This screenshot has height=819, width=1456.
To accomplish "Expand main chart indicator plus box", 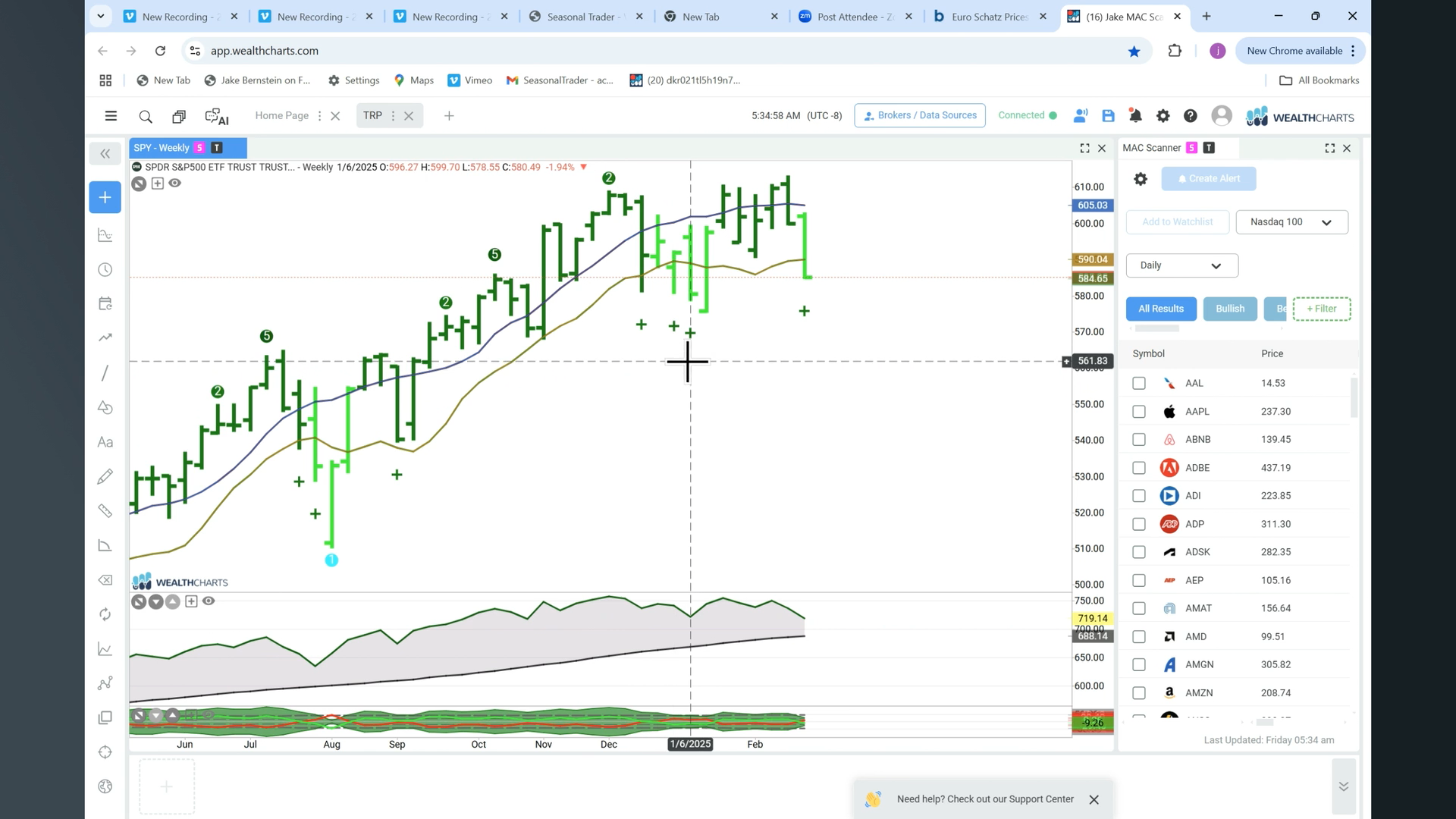I will [x=158, y=184].
